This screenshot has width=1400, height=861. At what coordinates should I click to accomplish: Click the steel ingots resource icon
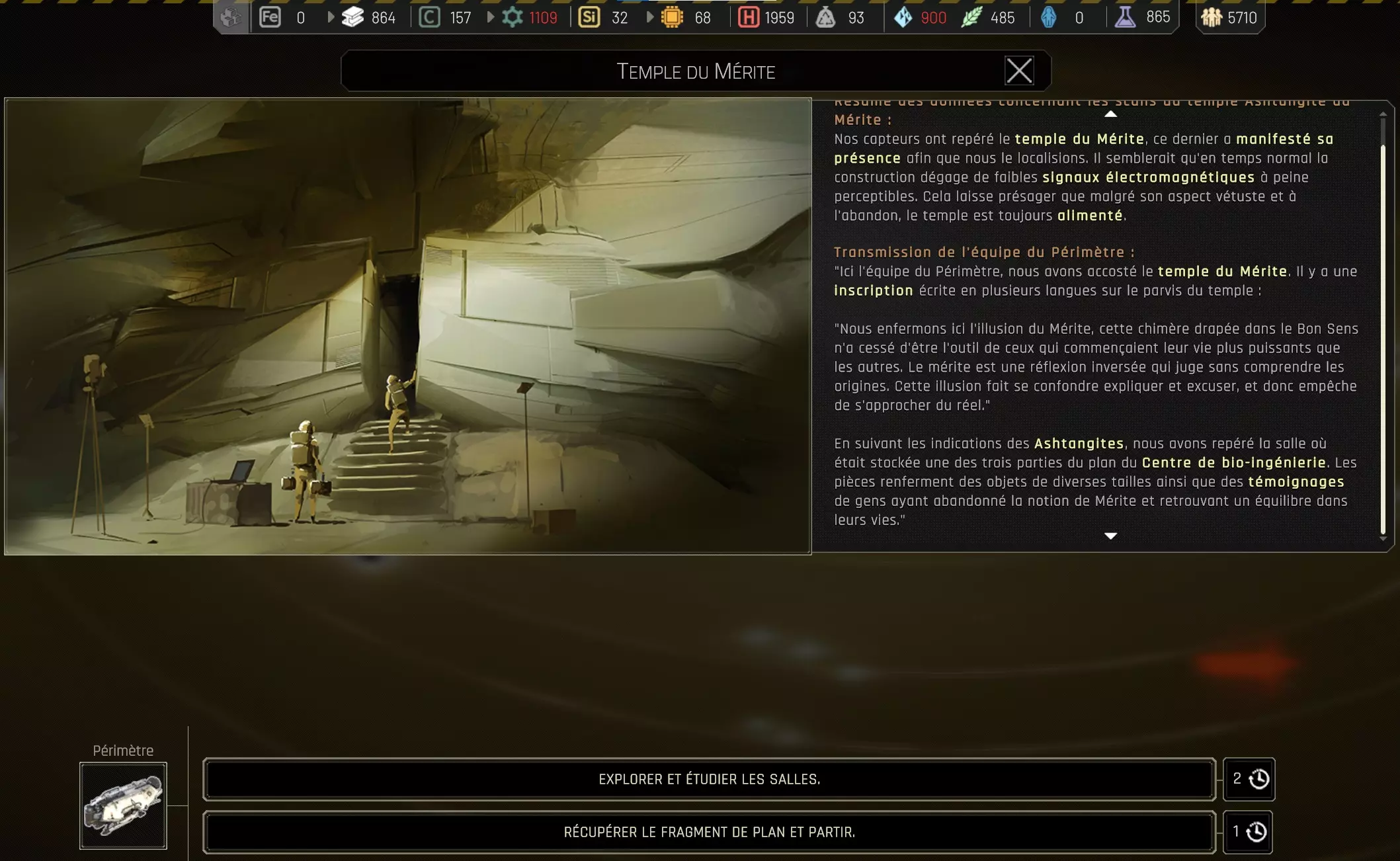tap(352, 17)
